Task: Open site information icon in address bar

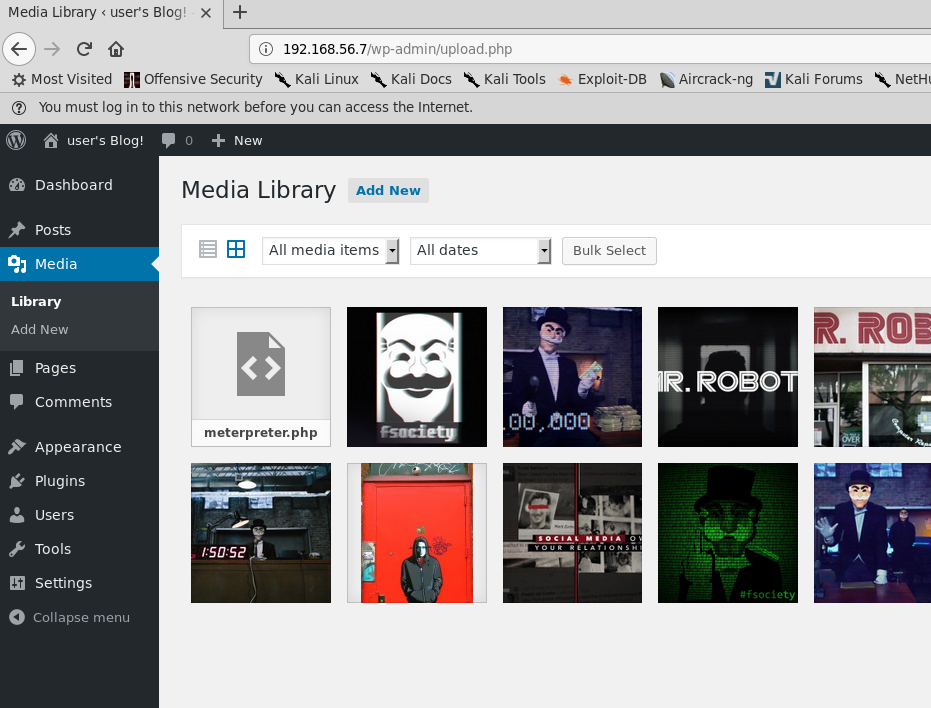Action: [x=266, y=49]
